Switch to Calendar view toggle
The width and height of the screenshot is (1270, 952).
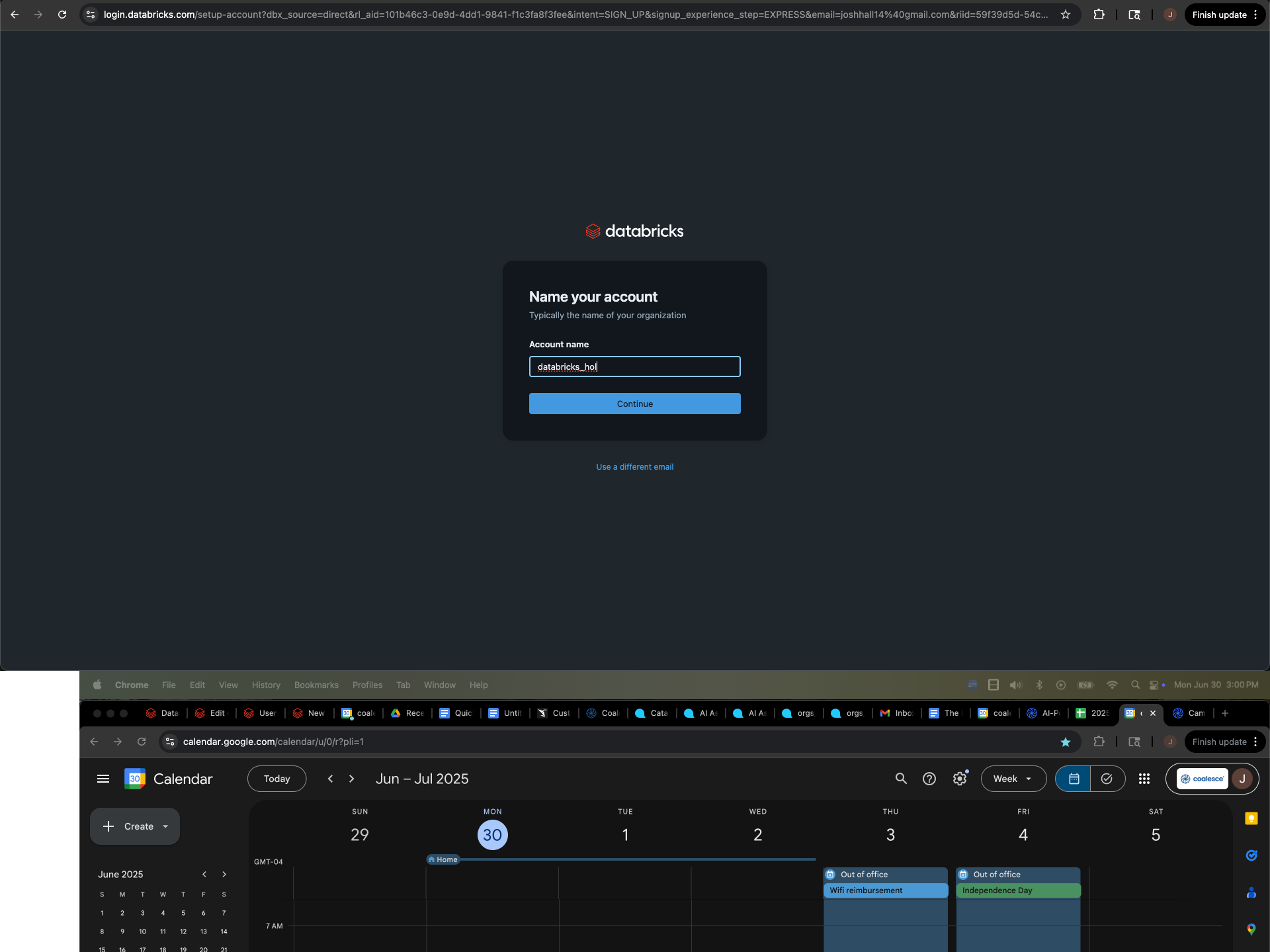point(1074,779)
